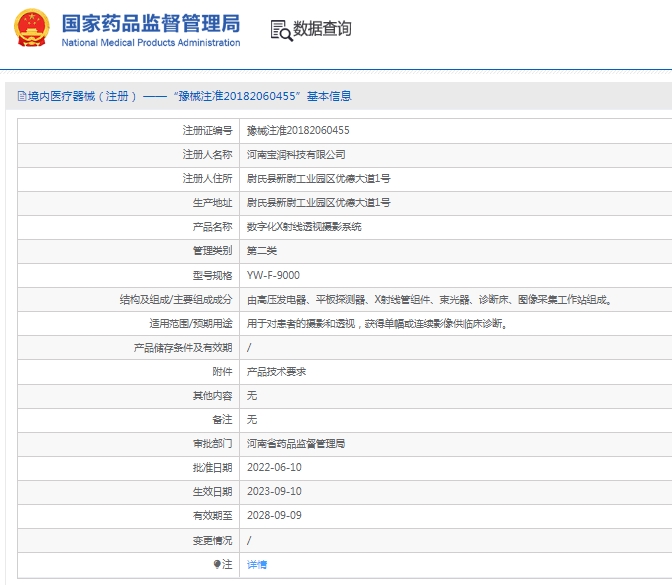Open the 详情 details link

pos(257,565)
